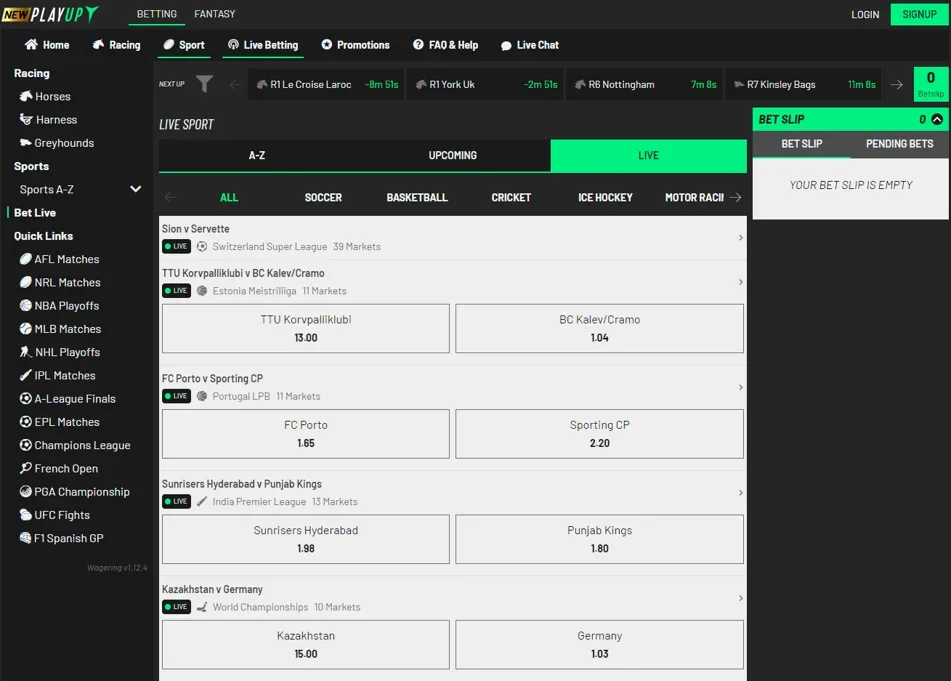
Task: Click the PGA Championship golf icon
Action: point(25,491)
